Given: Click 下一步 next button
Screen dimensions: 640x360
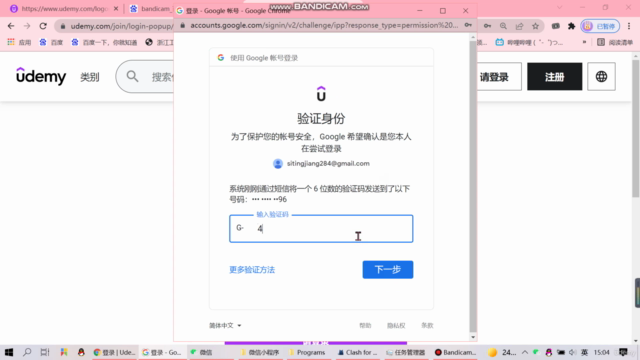Looking at the screenshot, I should point(388,269).
